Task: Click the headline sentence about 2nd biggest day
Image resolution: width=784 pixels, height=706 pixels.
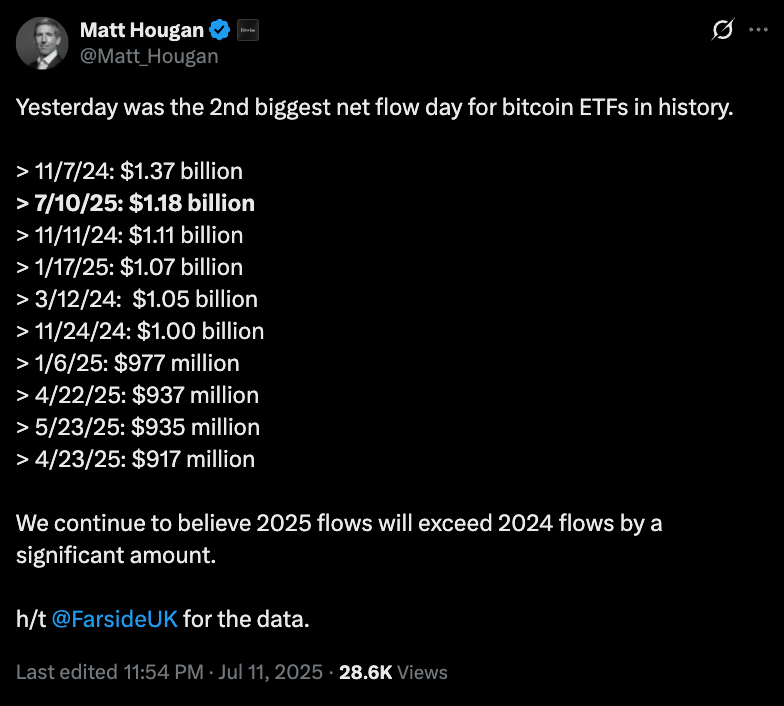Action: [x=374, y=108]
